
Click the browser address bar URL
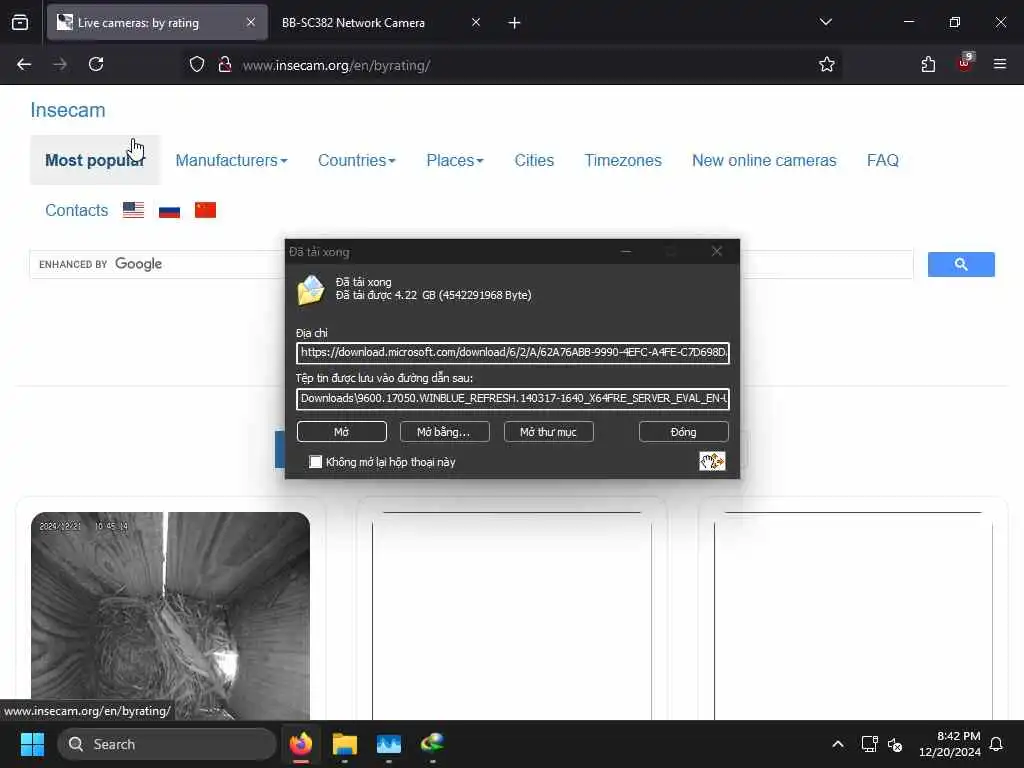(336, 65)
